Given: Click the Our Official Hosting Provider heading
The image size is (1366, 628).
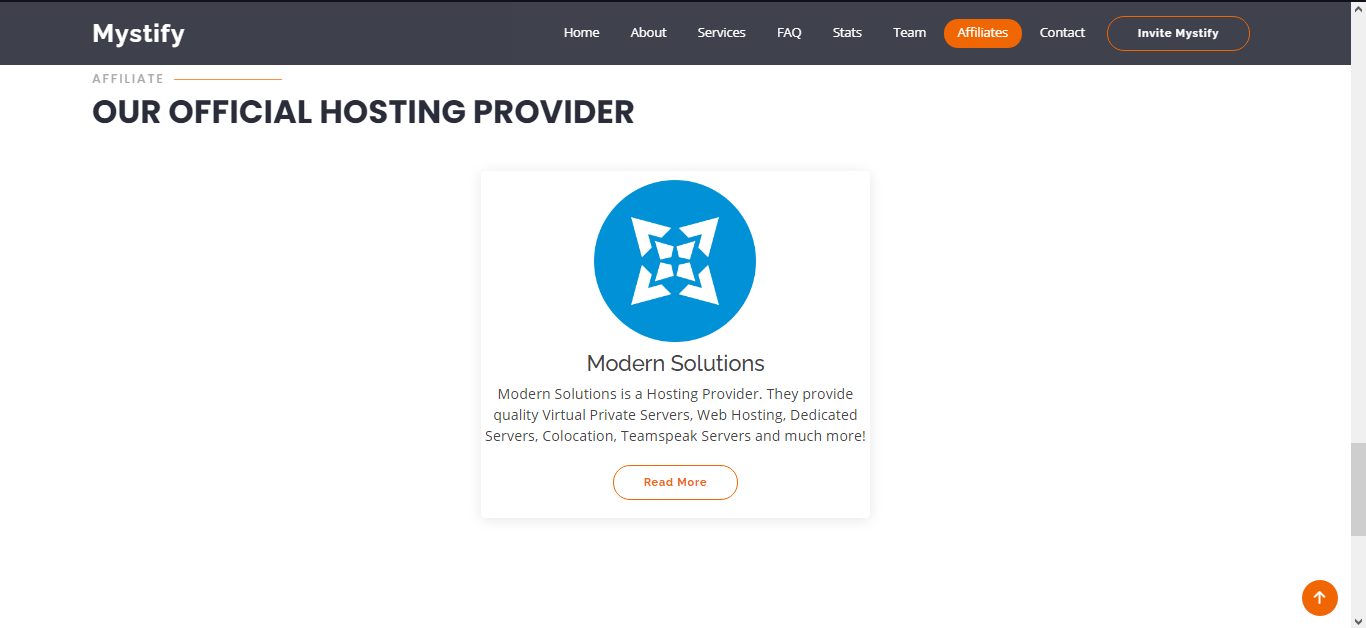Looking at the screenshot, I should [363, 112].
